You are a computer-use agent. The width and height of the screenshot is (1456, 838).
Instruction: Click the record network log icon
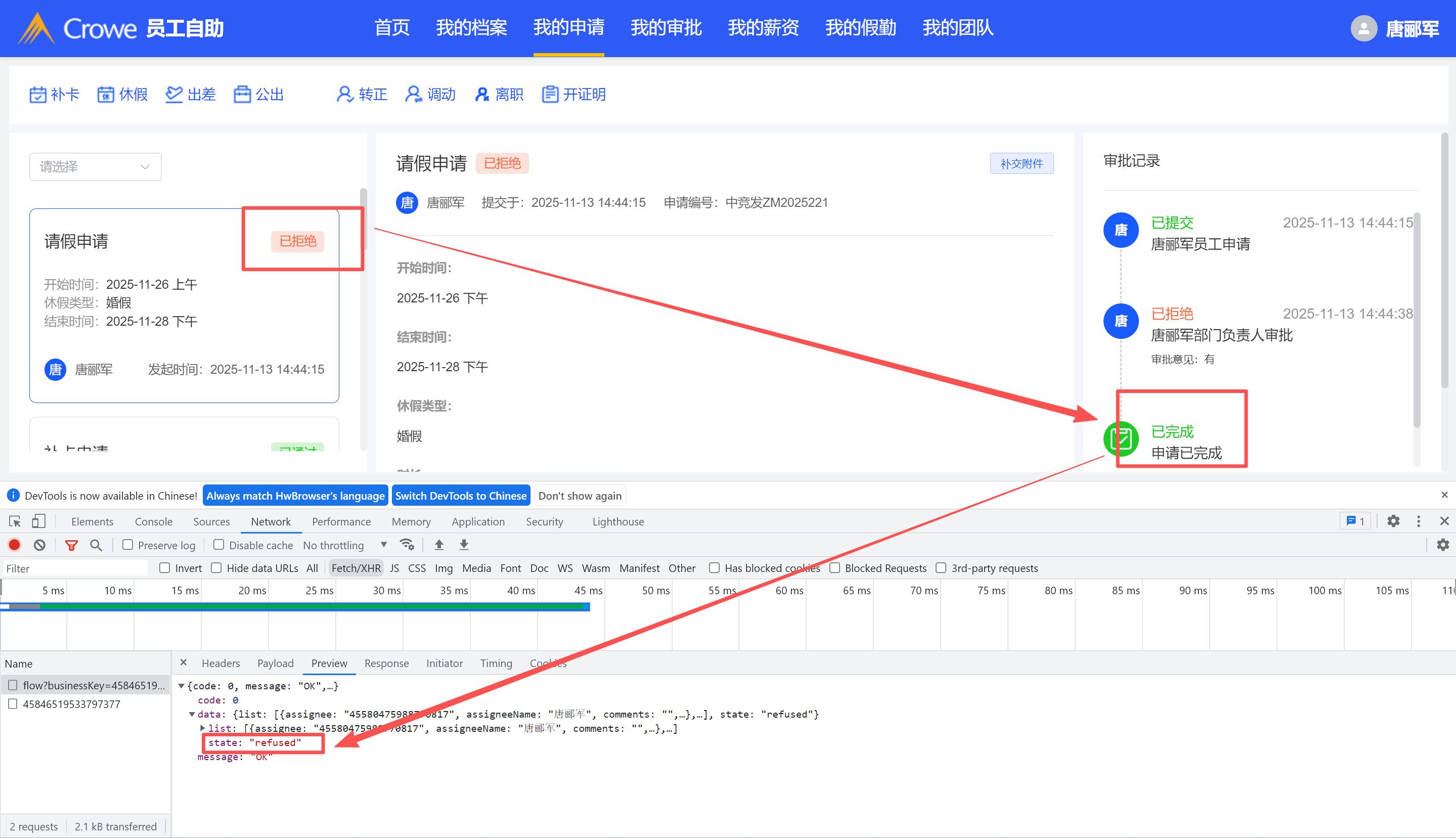coord(14,545)
